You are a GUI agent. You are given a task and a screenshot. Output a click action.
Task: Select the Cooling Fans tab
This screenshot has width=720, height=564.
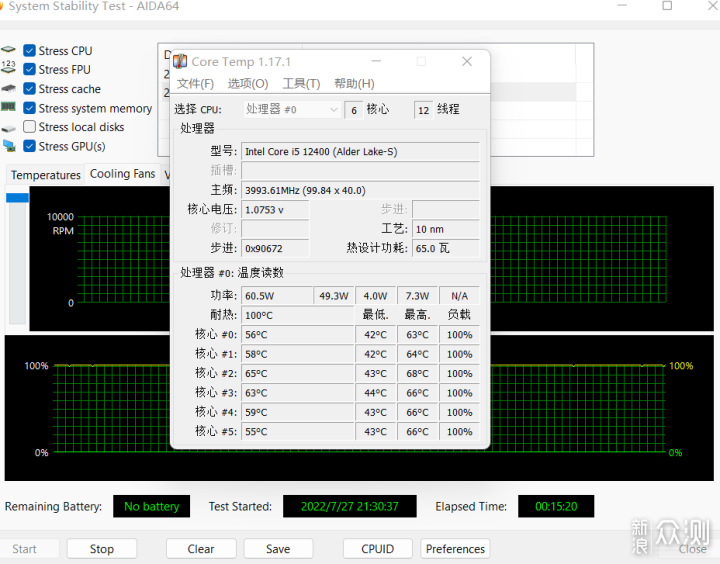[x=123, y=174]
